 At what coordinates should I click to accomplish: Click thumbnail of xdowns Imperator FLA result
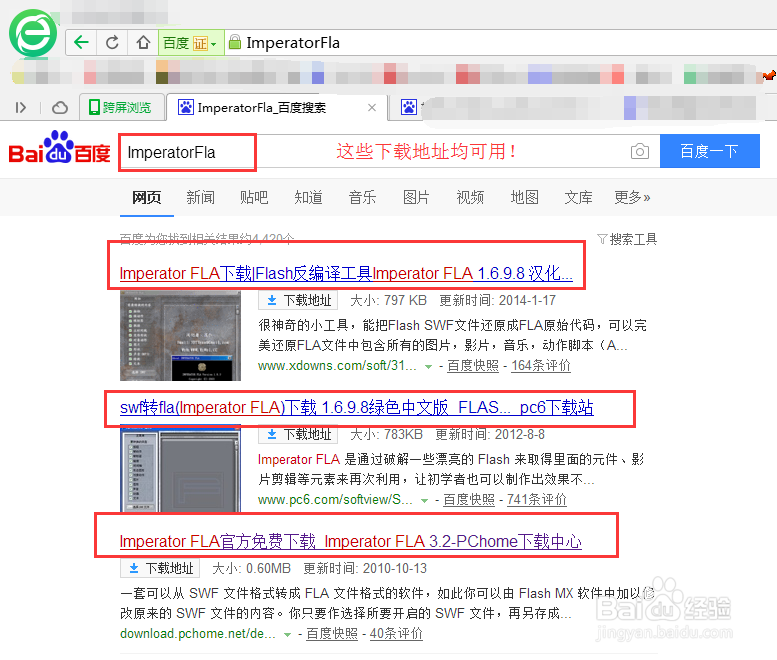180,336
